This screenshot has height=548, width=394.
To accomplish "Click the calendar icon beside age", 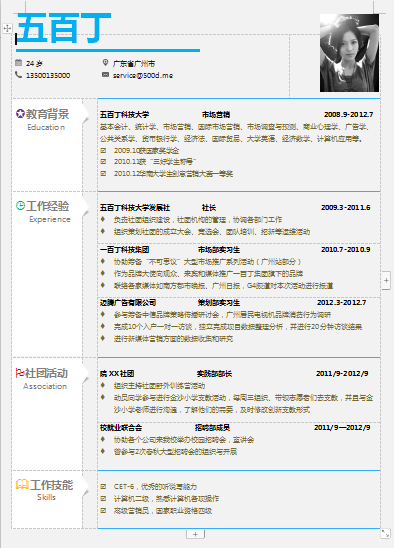I will click(19, 63).
